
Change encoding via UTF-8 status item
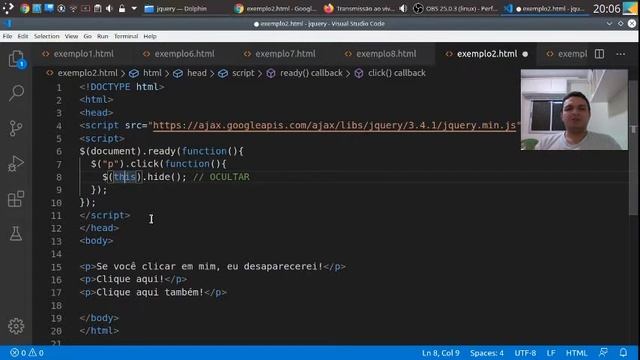525,353
